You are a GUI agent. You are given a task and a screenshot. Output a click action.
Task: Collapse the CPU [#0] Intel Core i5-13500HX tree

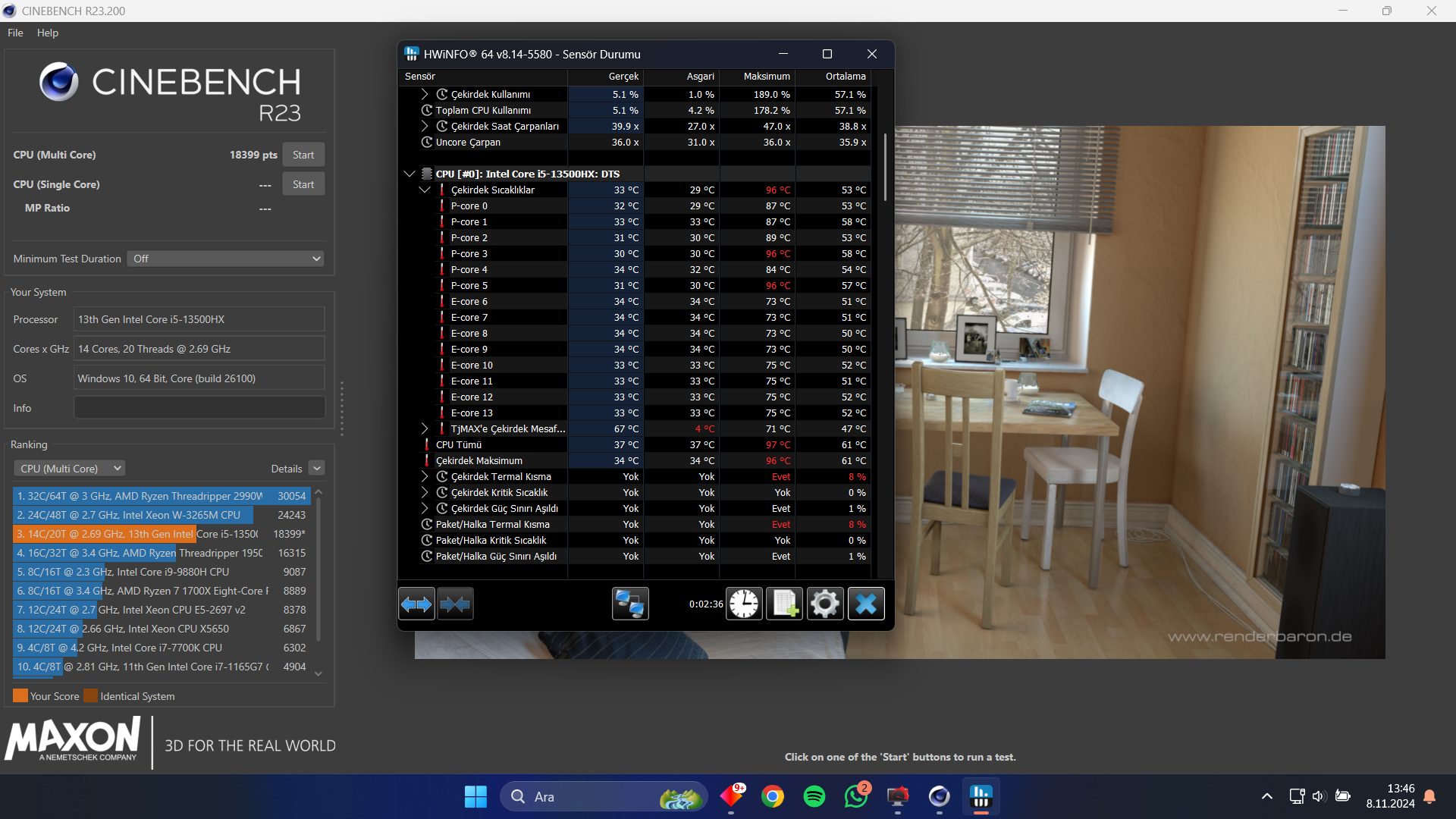click(409, 174)
